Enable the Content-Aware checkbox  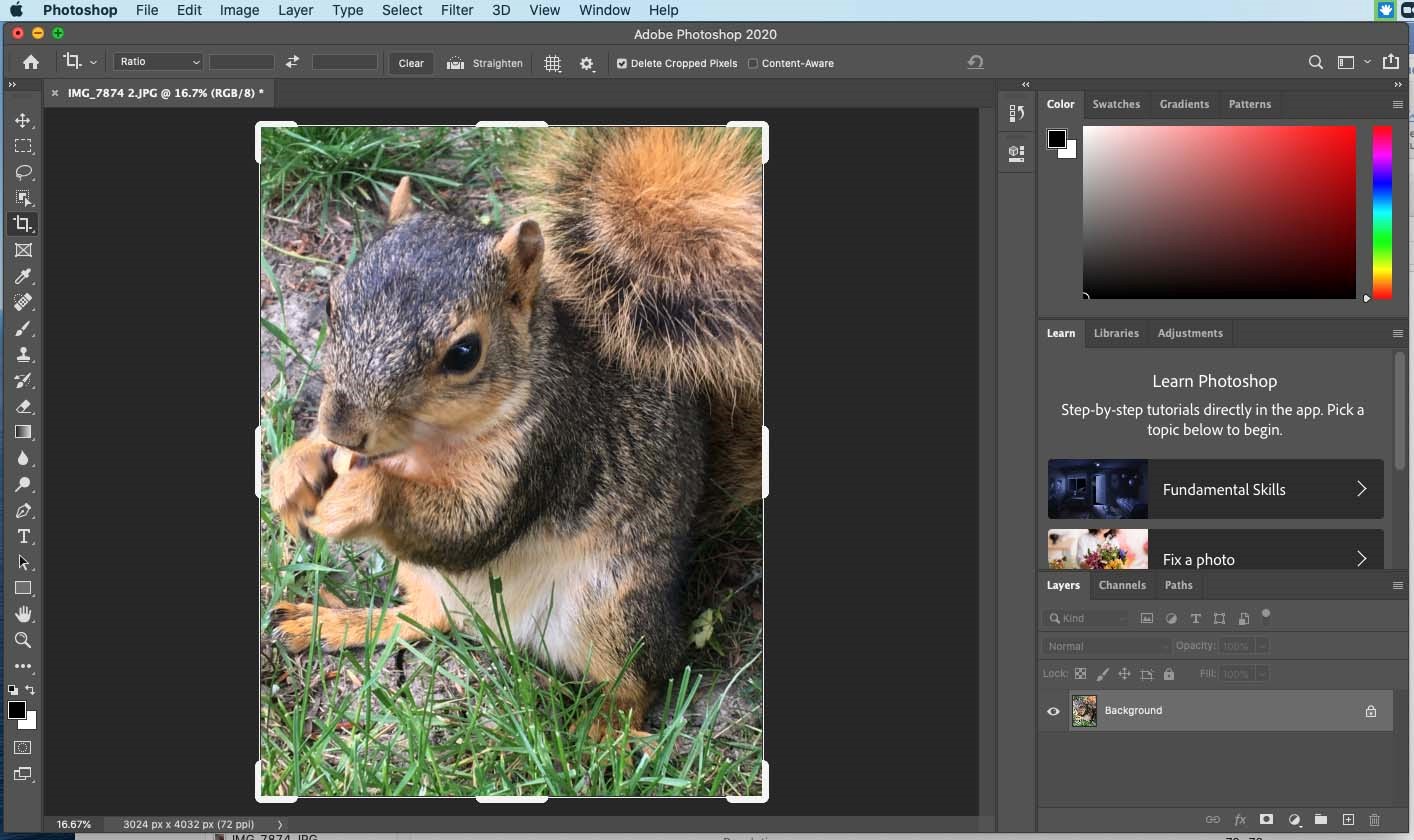tap(753, 63)
